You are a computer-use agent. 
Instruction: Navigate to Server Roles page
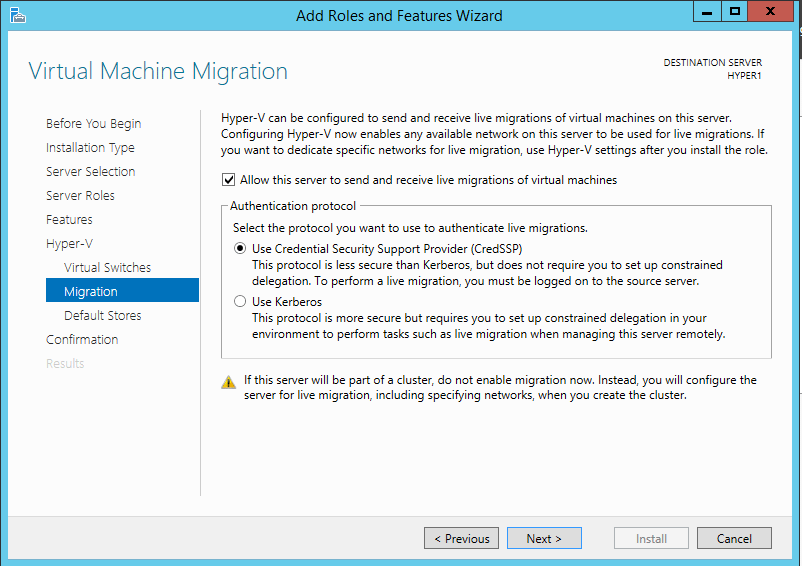[x=80, y=196]
